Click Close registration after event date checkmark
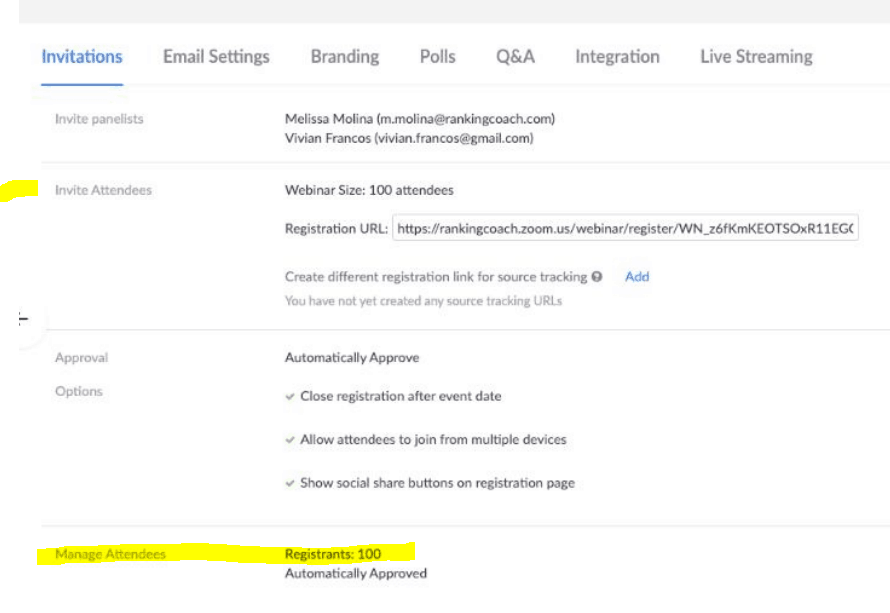The image size is (890, 613). [x=290, y=396]
